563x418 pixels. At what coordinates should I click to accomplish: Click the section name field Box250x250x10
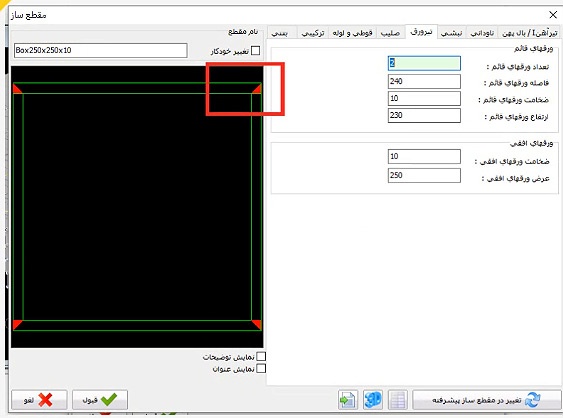(x=101, y=50)
